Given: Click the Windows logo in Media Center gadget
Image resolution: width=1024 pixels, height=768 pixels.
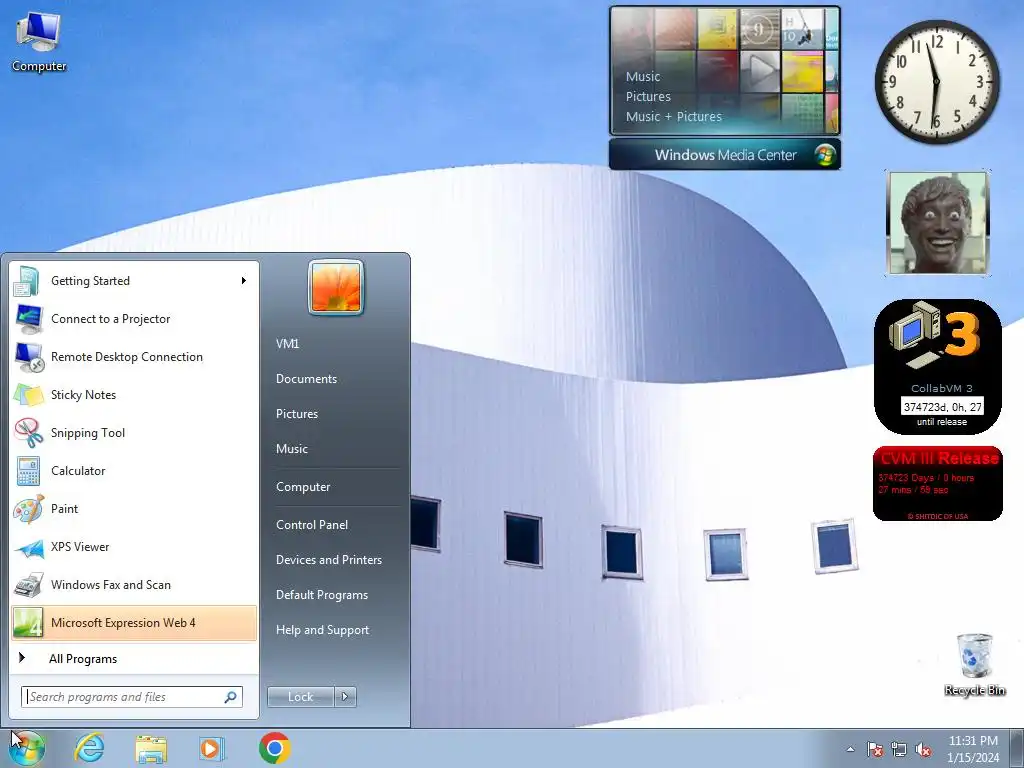Looking at the screenshot, I should [x=825, y=155].
